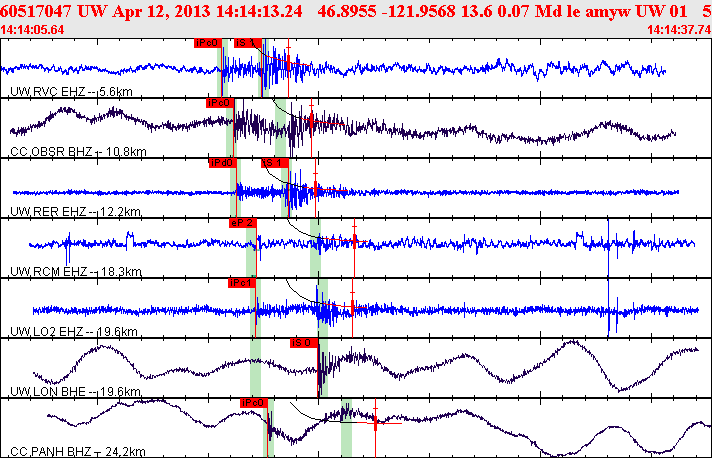Click the start time 14:14:05.64
712x458 pixels.
[32, 30]
